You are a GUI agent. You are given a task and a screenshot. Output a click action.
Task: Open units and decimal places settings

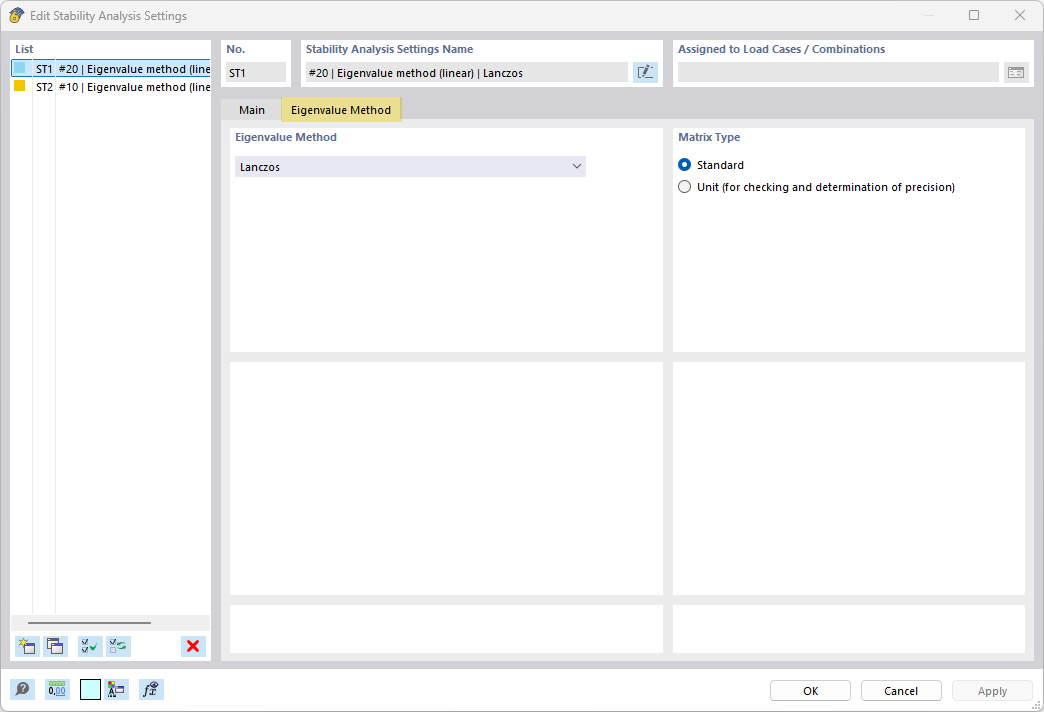[x=57, y=689]
